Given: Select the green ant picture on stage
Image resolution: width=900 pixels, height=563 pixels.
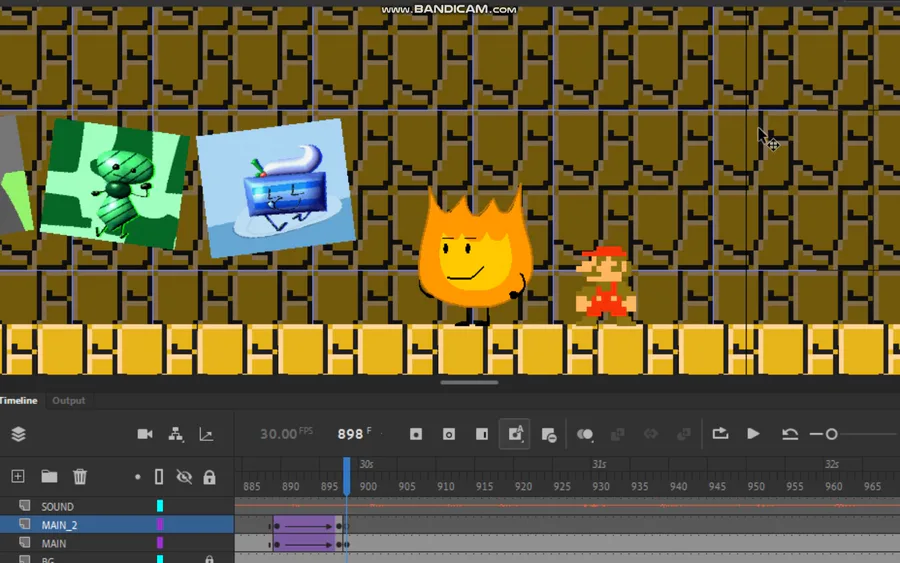Looking at the screenshot, I should pyautogui.click(x=115, y=184).
